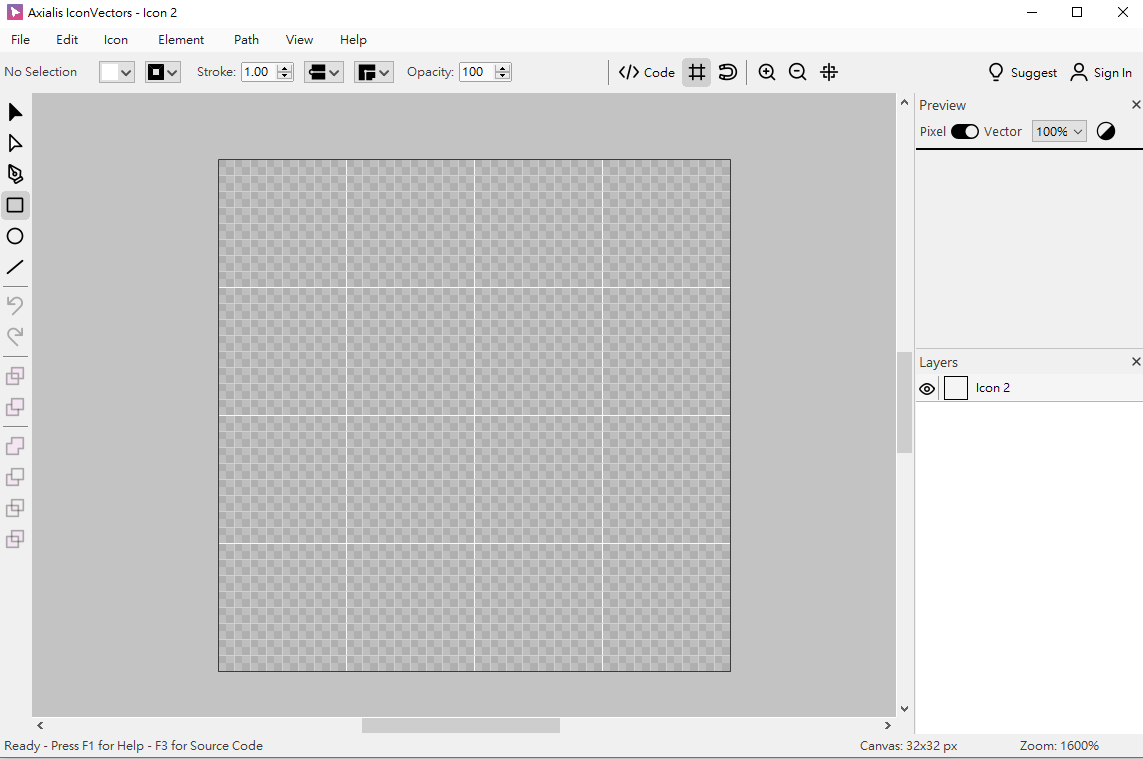This screenshot has width=1143, height=759.
Task: Select the Pen drawing tool
Action: (x=15, y=174)
